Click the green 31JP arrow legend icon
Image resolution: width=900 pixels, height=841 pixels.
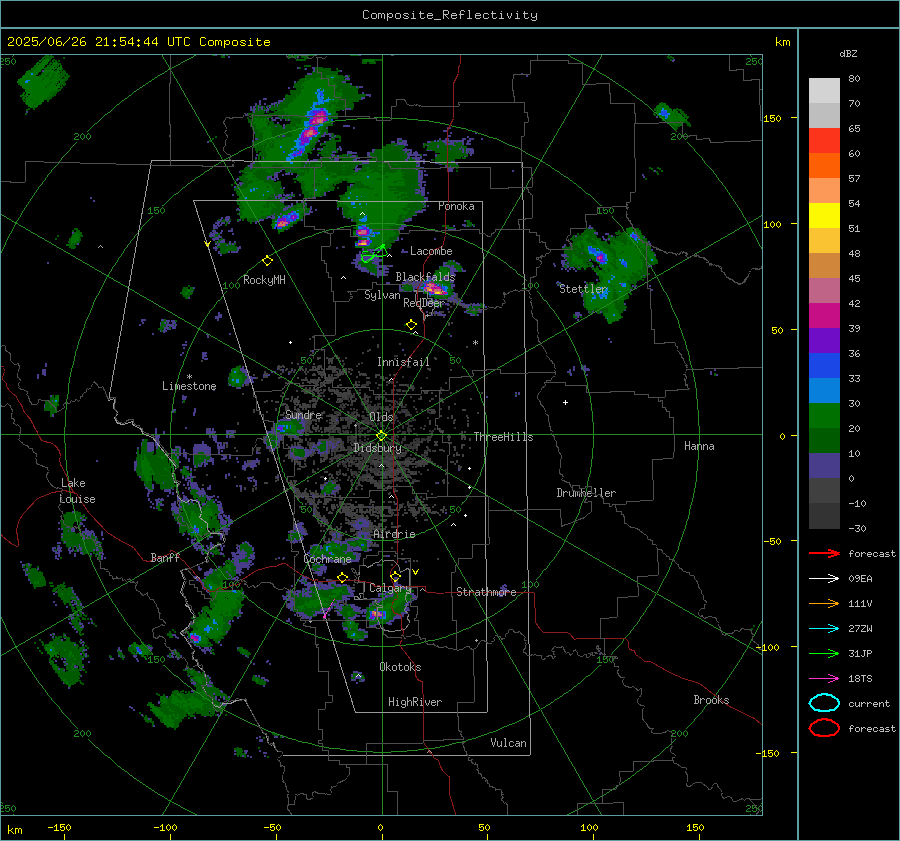[824, 653]
